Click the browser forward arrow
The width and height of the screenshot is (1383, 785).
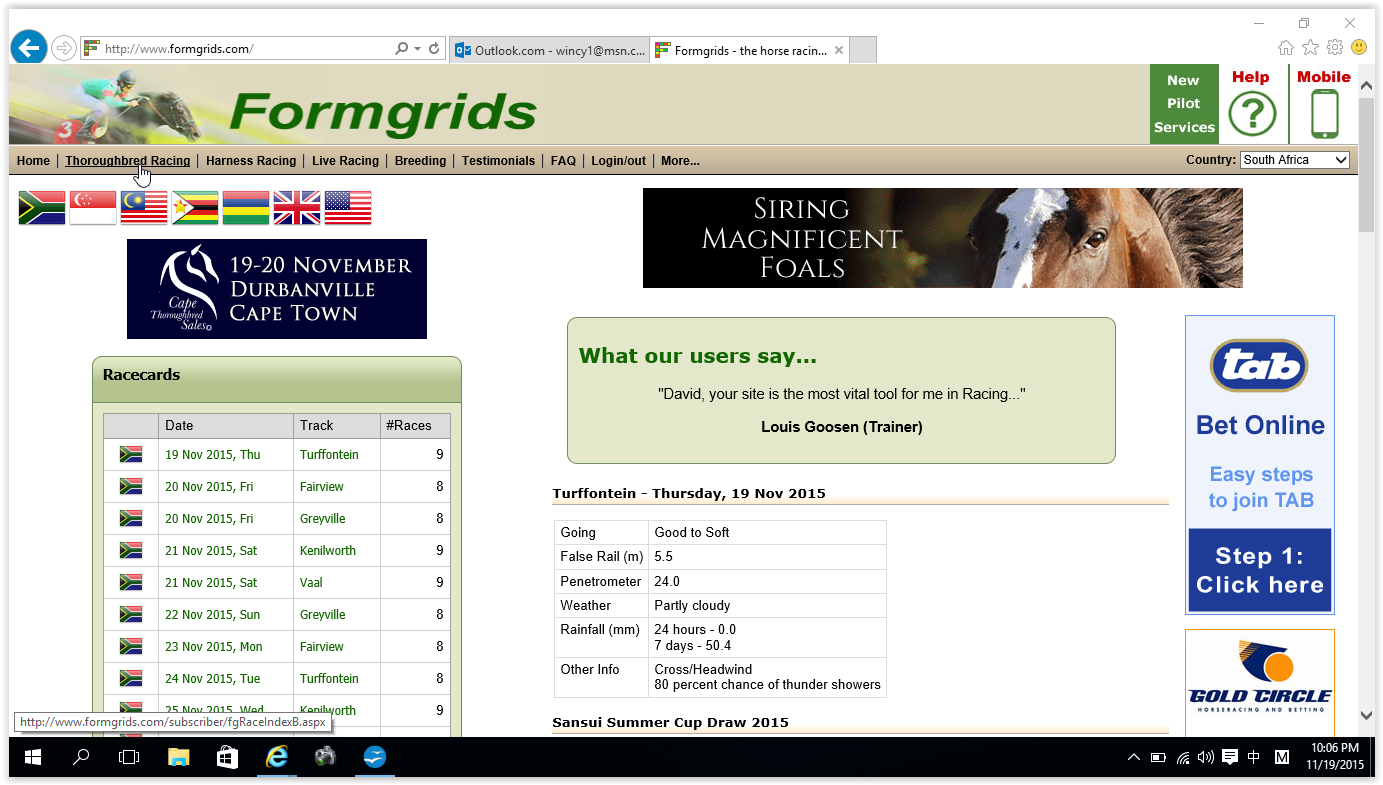[x=63, y=47]
